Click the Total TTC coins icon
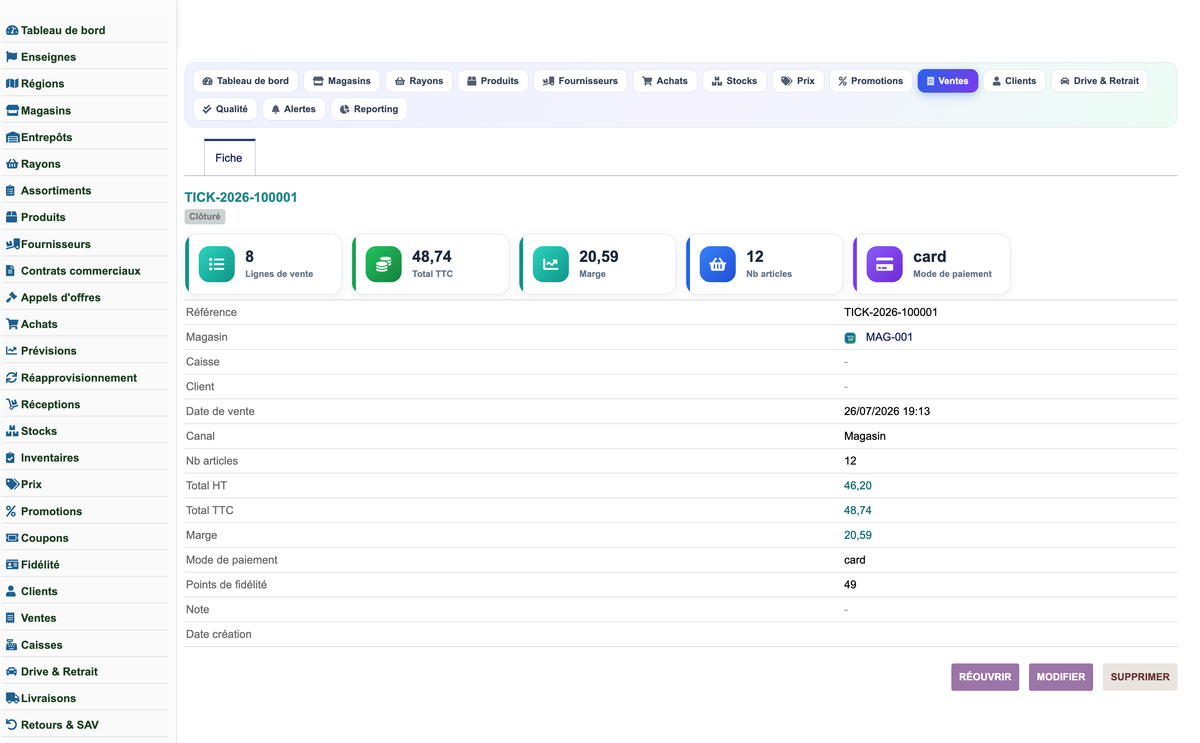Image resolution: width=1200 pixels, height=743 pixels. [384, 265]
